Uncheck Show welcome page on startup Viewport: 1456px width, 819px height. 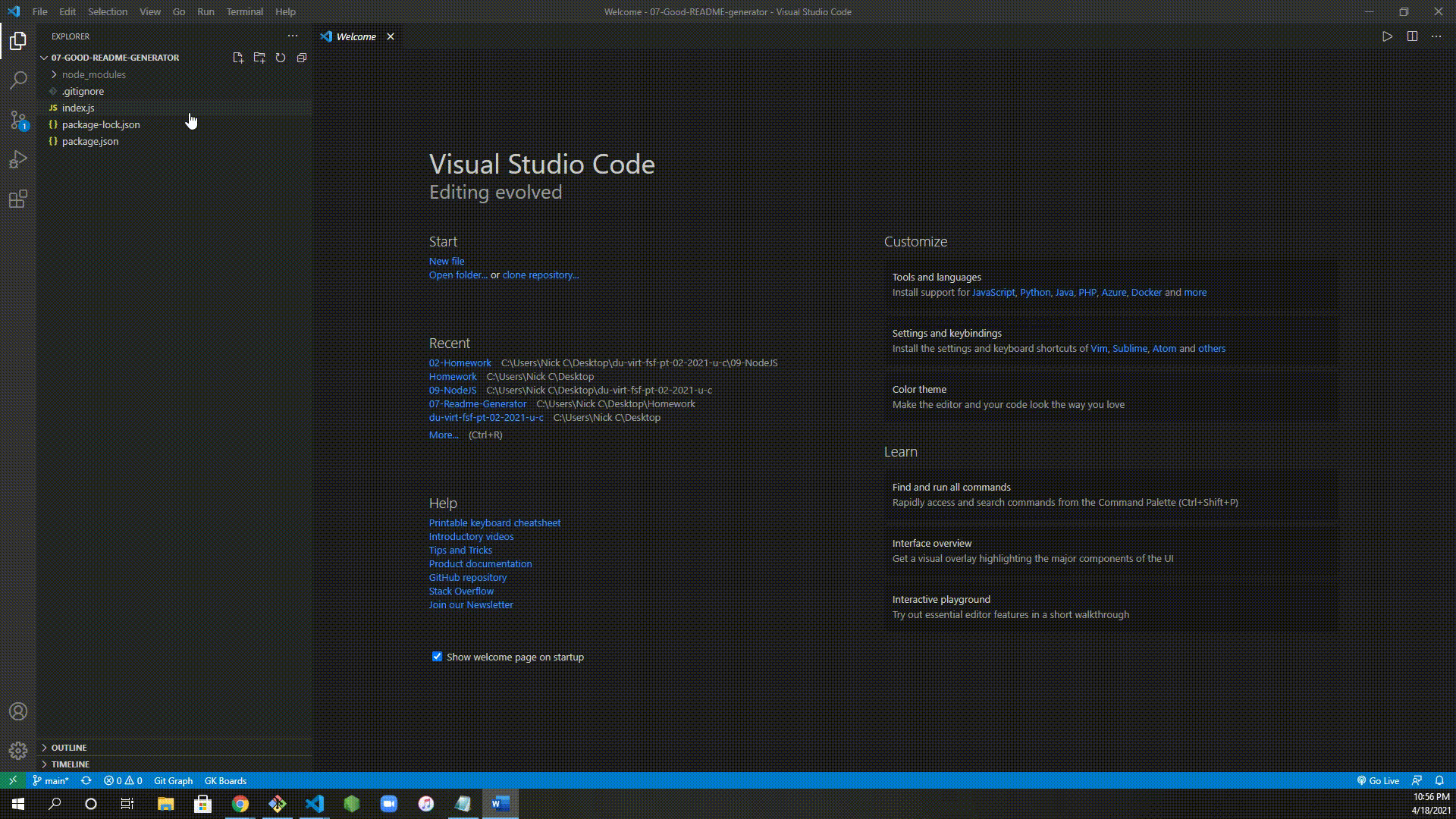[x=437, y=657]
